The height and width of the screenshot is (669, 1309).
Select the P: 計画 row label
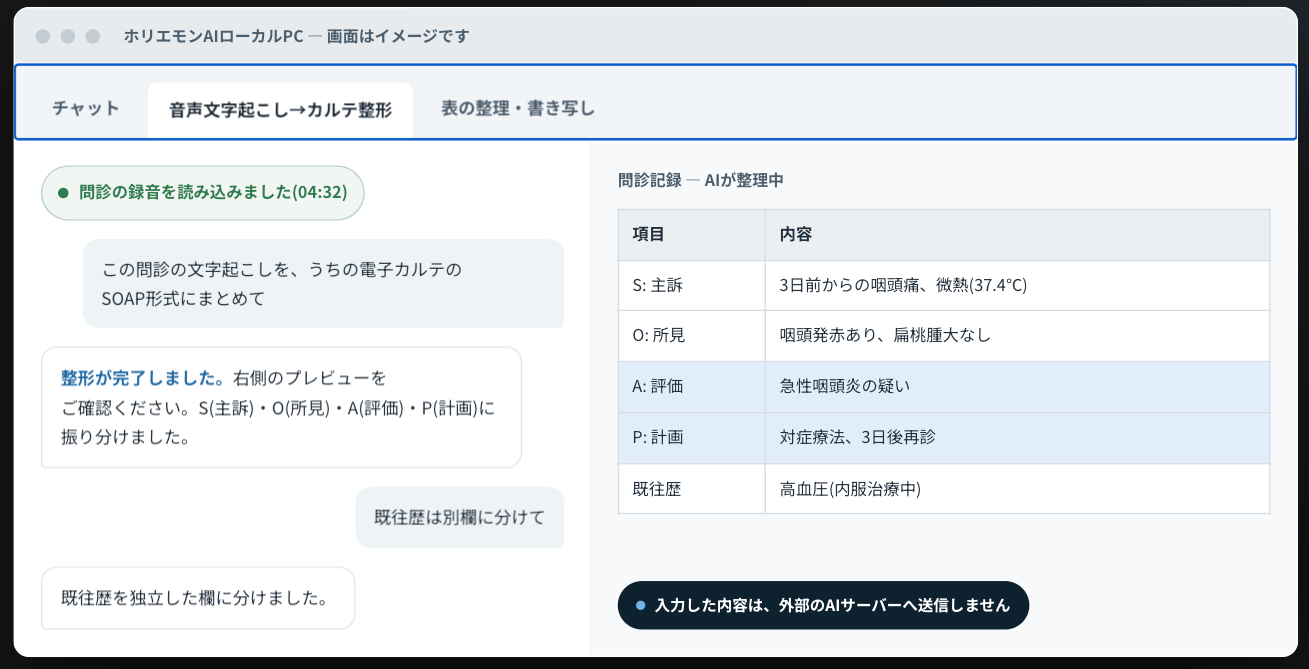tap(691, 438)
